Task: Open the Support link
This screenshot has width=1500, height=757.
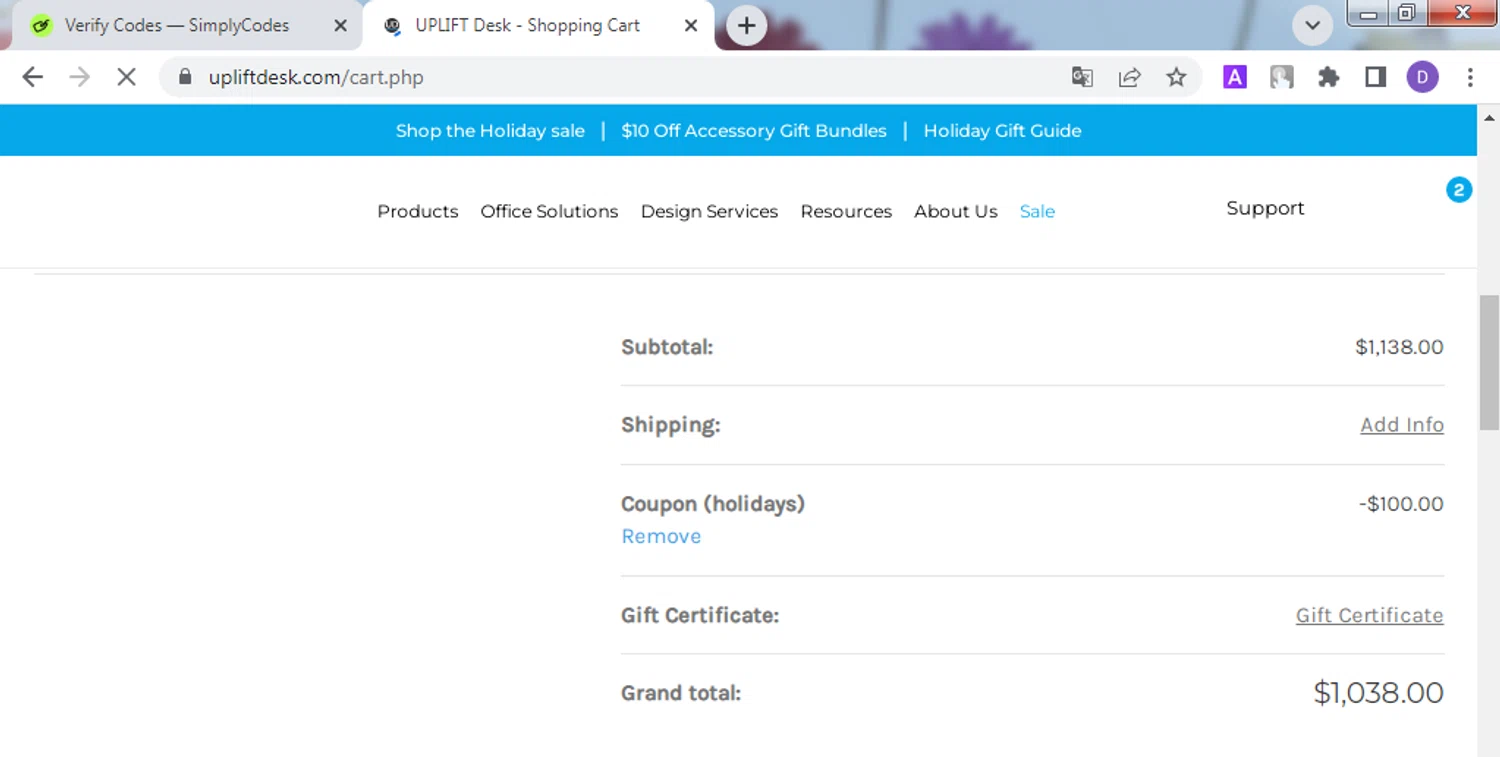Action: [1265, 208]
